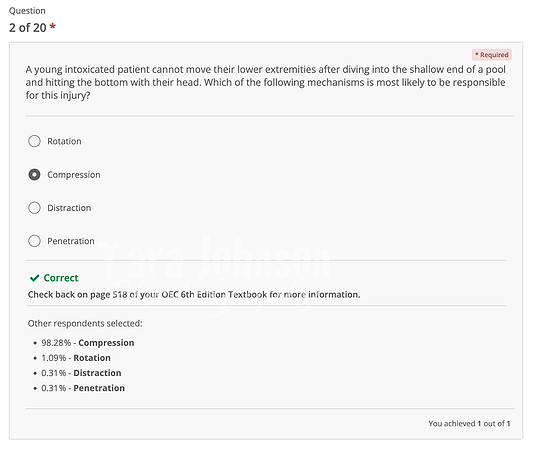
Task: Click the '1.09% - Rotation' statistic
Action: tap(76, 358)
